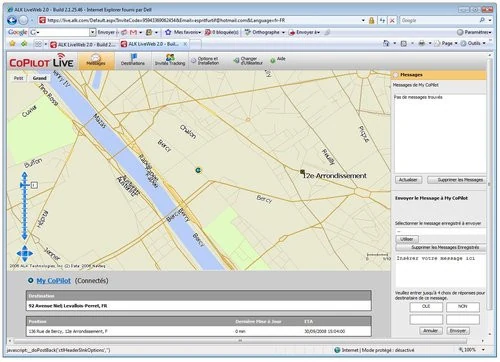Click the Home icon in command bar
Viewport: 500px width, 362px height.
(x=386, y=43)
